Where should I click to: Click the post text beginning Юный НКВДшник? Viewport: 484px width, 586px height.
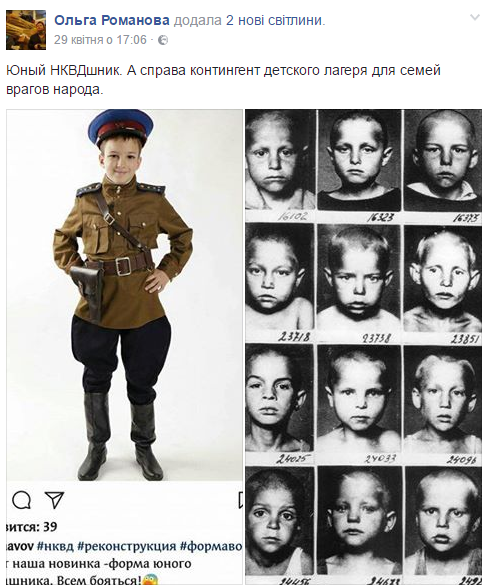click(x=223, y=80)
